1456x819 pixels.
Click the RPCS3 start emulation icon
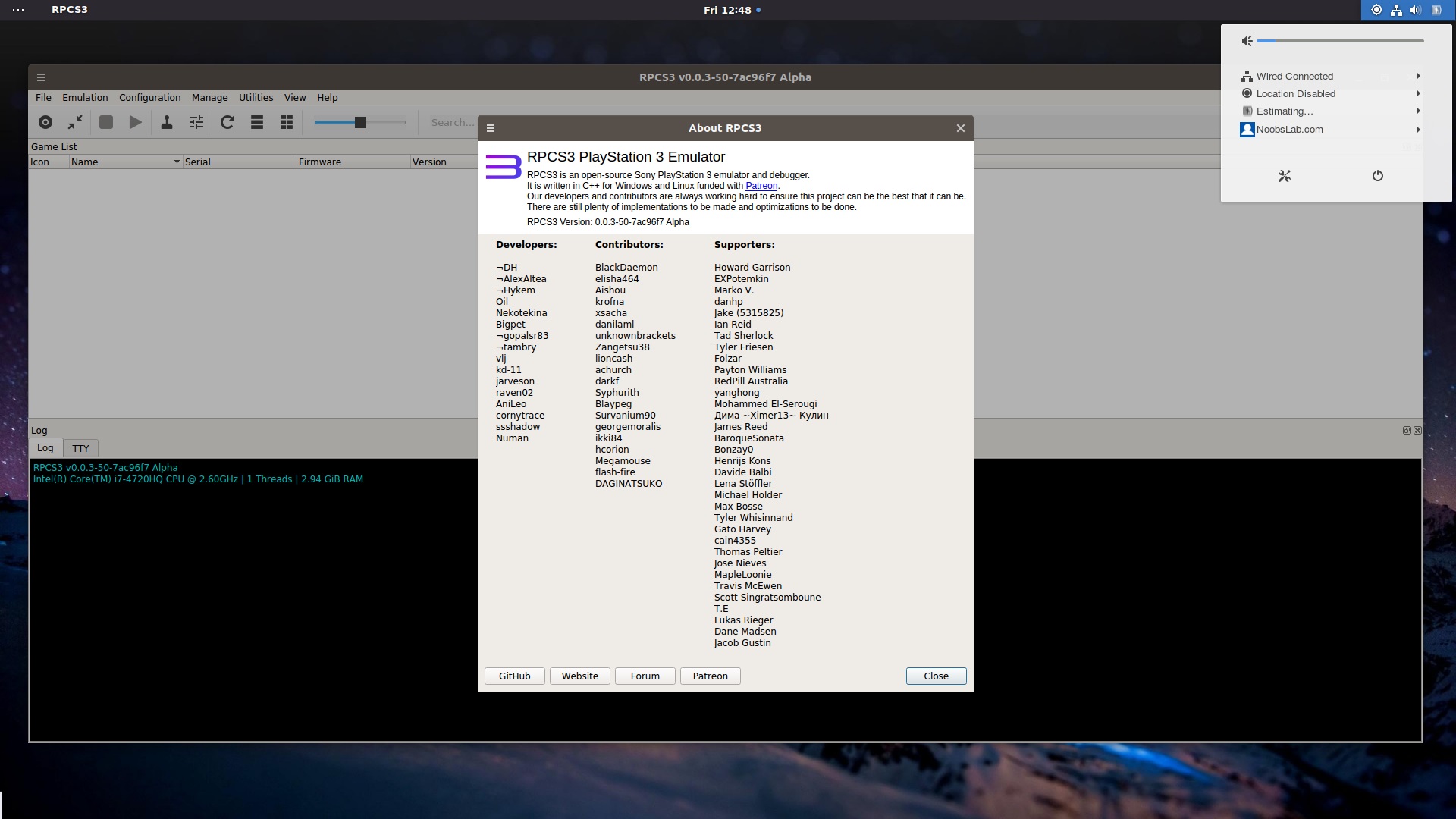pyautogui.click(x=137, y=122)
